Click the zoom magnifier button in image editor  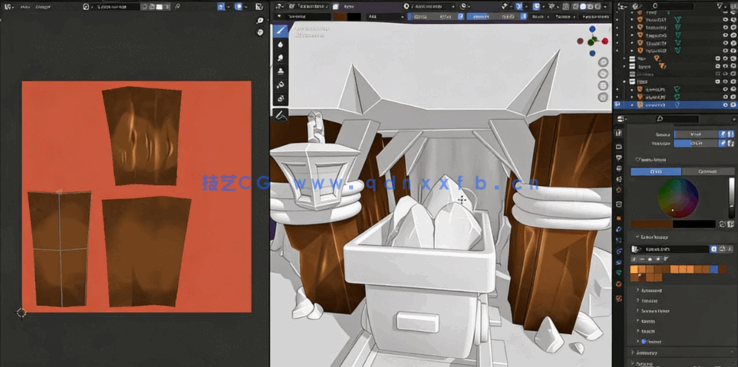coord(260,21)
